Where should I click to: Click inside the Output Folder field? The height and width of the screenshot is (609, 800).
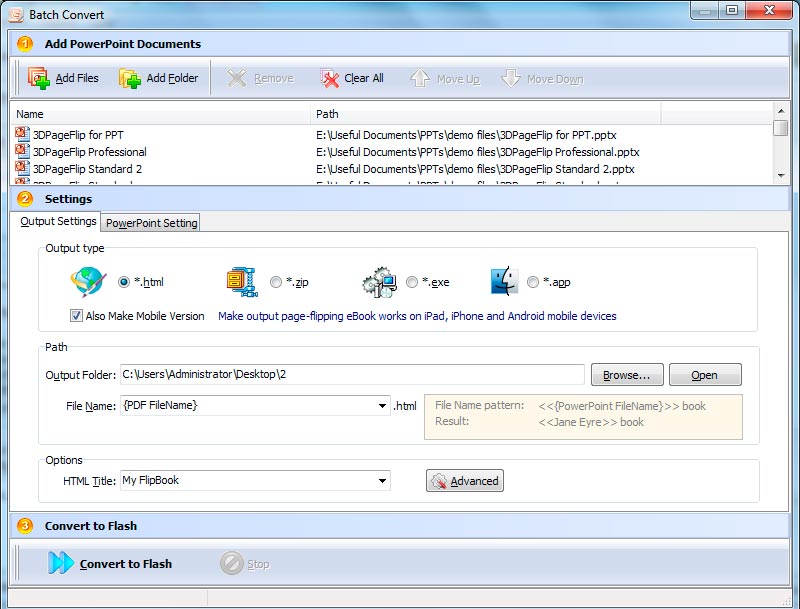[353, 374]
